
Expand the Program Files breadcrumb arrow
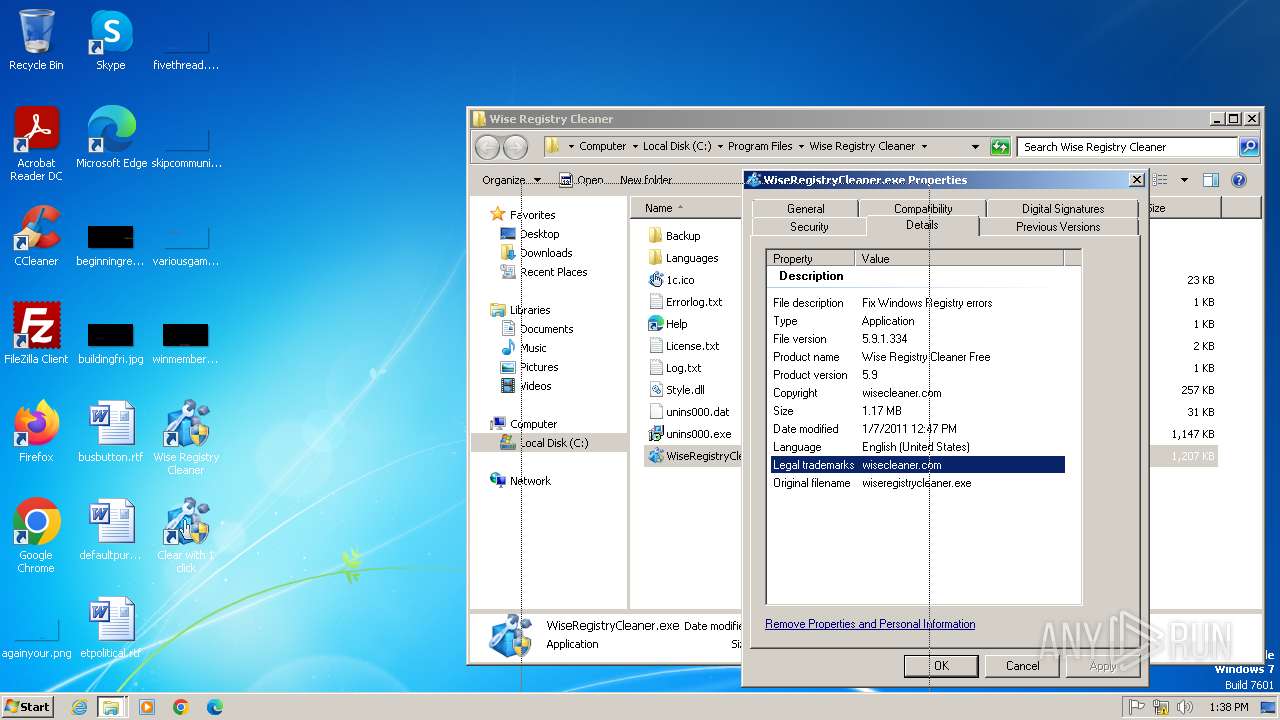[800, 146]
